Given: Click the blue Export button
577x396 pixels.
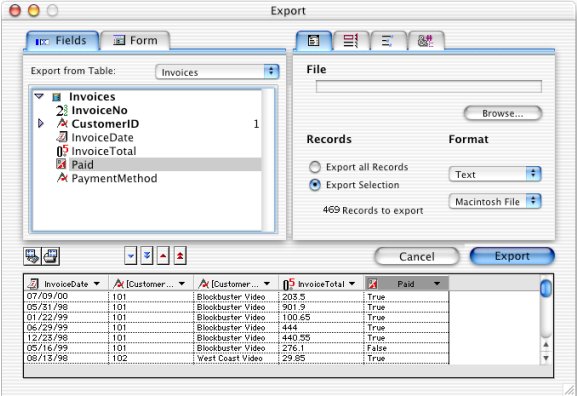Looking at the screenshot, I should [512, 256].
